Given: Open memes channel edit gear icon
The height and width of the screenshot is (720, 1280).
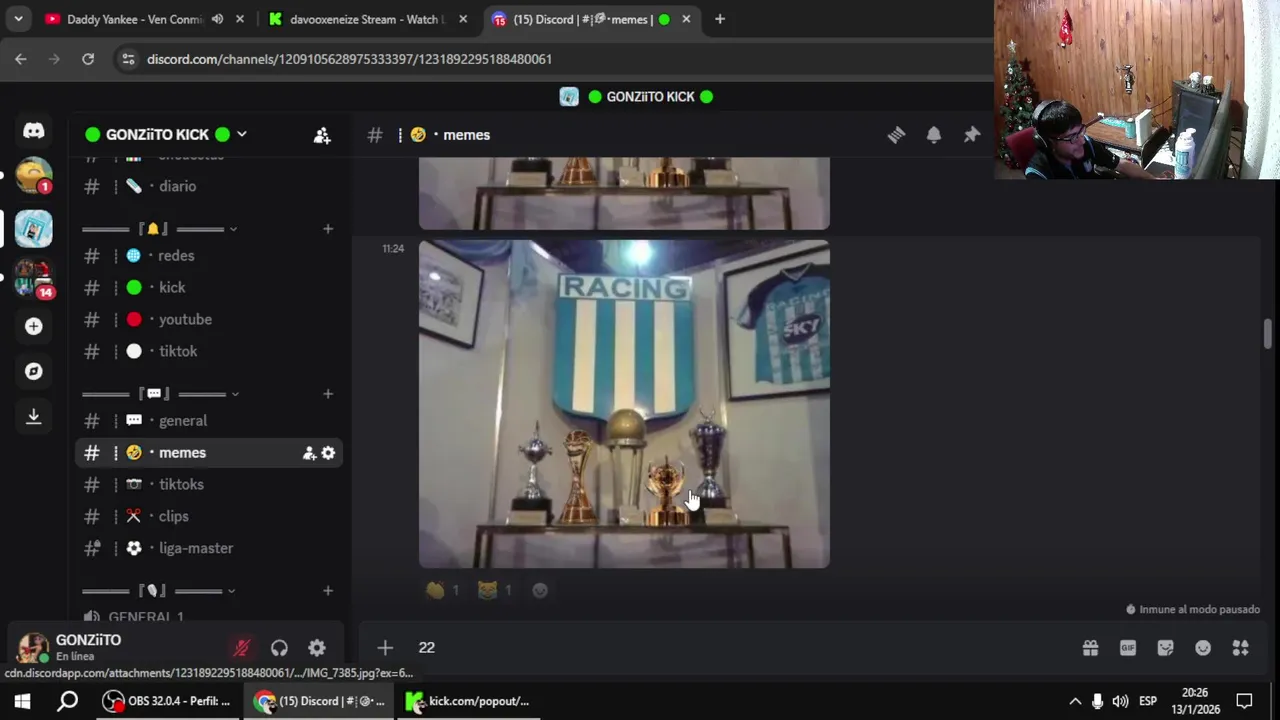Looking at the screenshot, I should tap(328, 453).
